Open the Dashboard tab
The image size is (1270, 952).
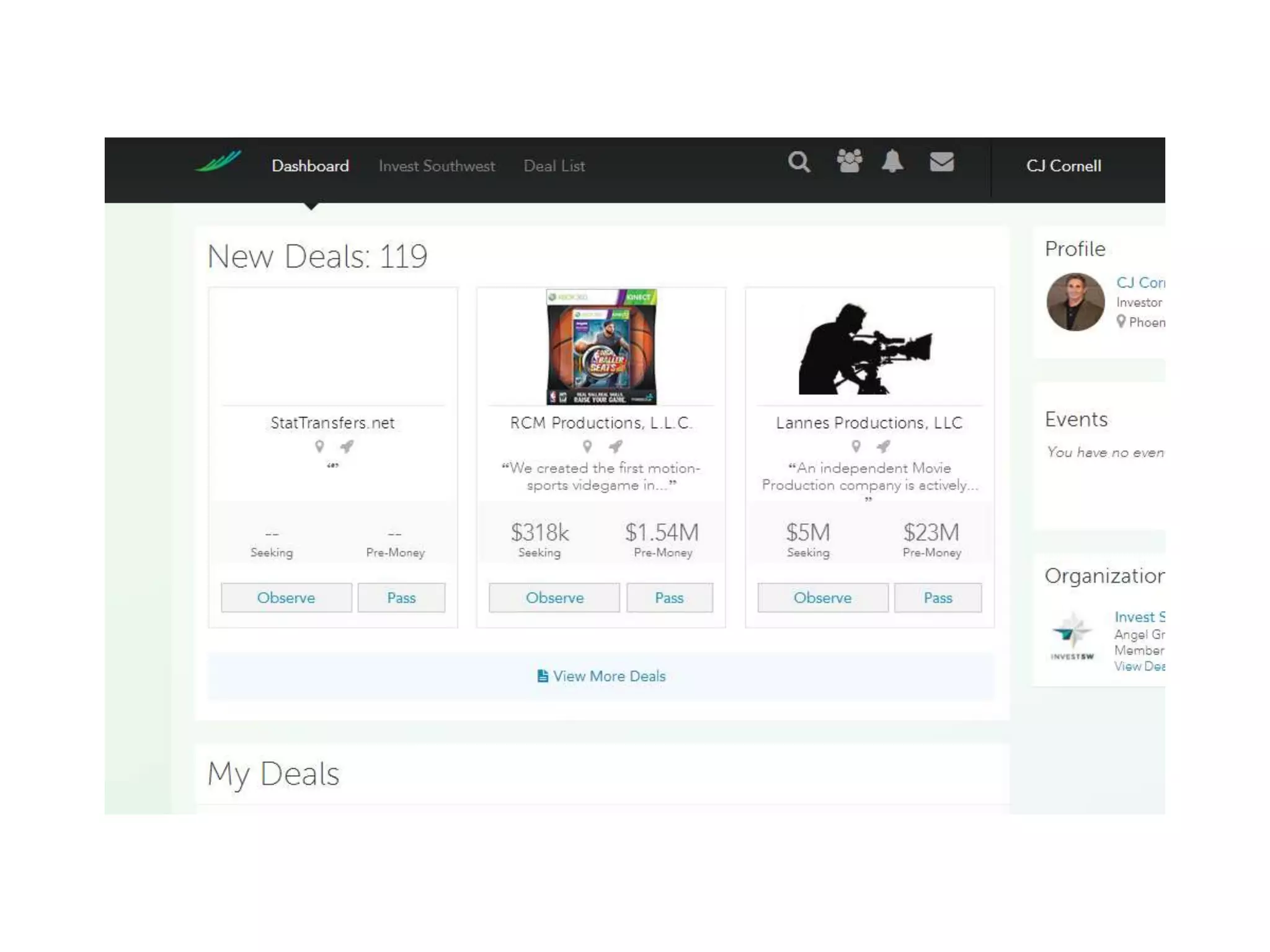[x=310, y=166]
